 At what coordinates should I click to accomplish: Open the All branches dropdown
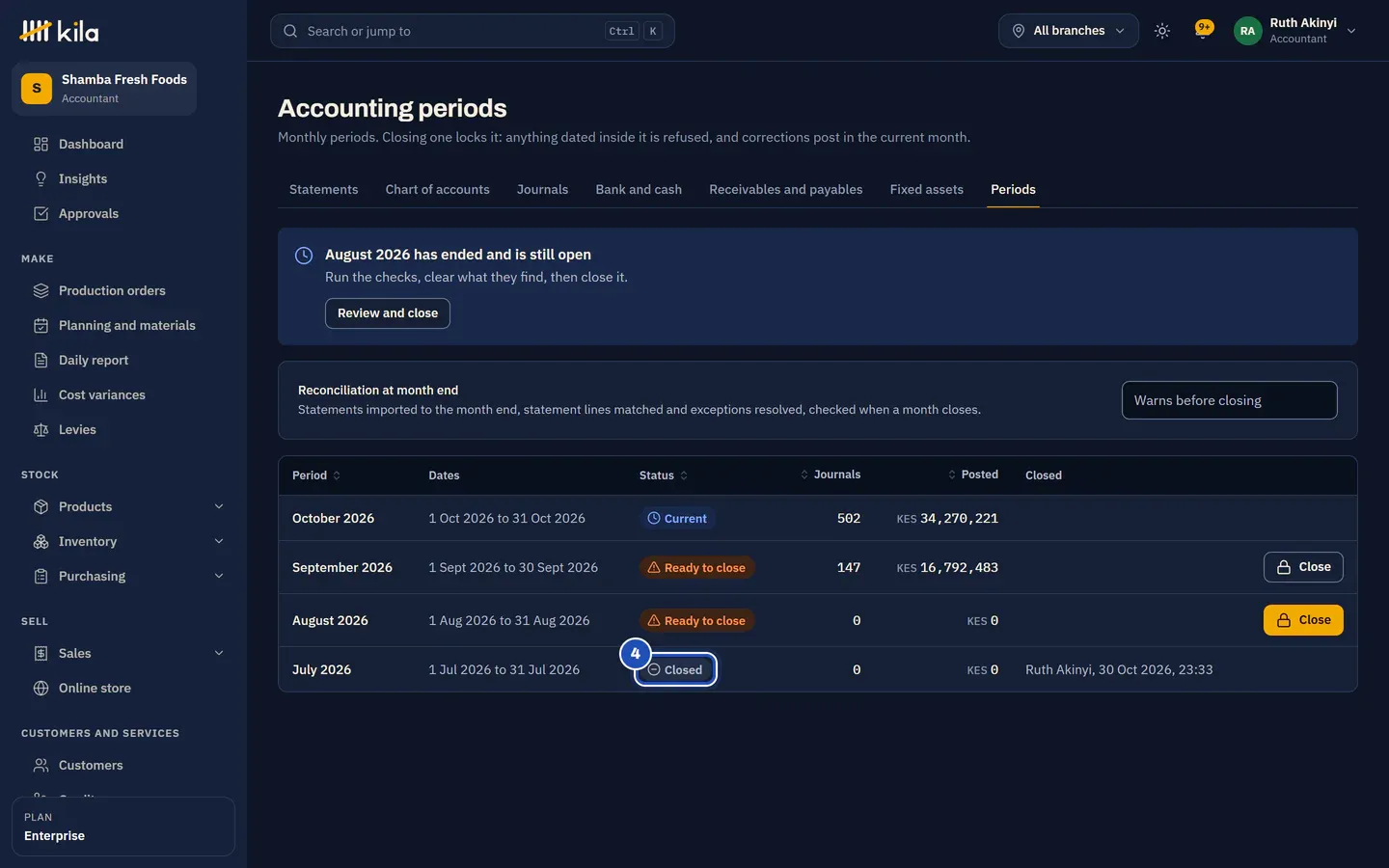(1069, 31)
